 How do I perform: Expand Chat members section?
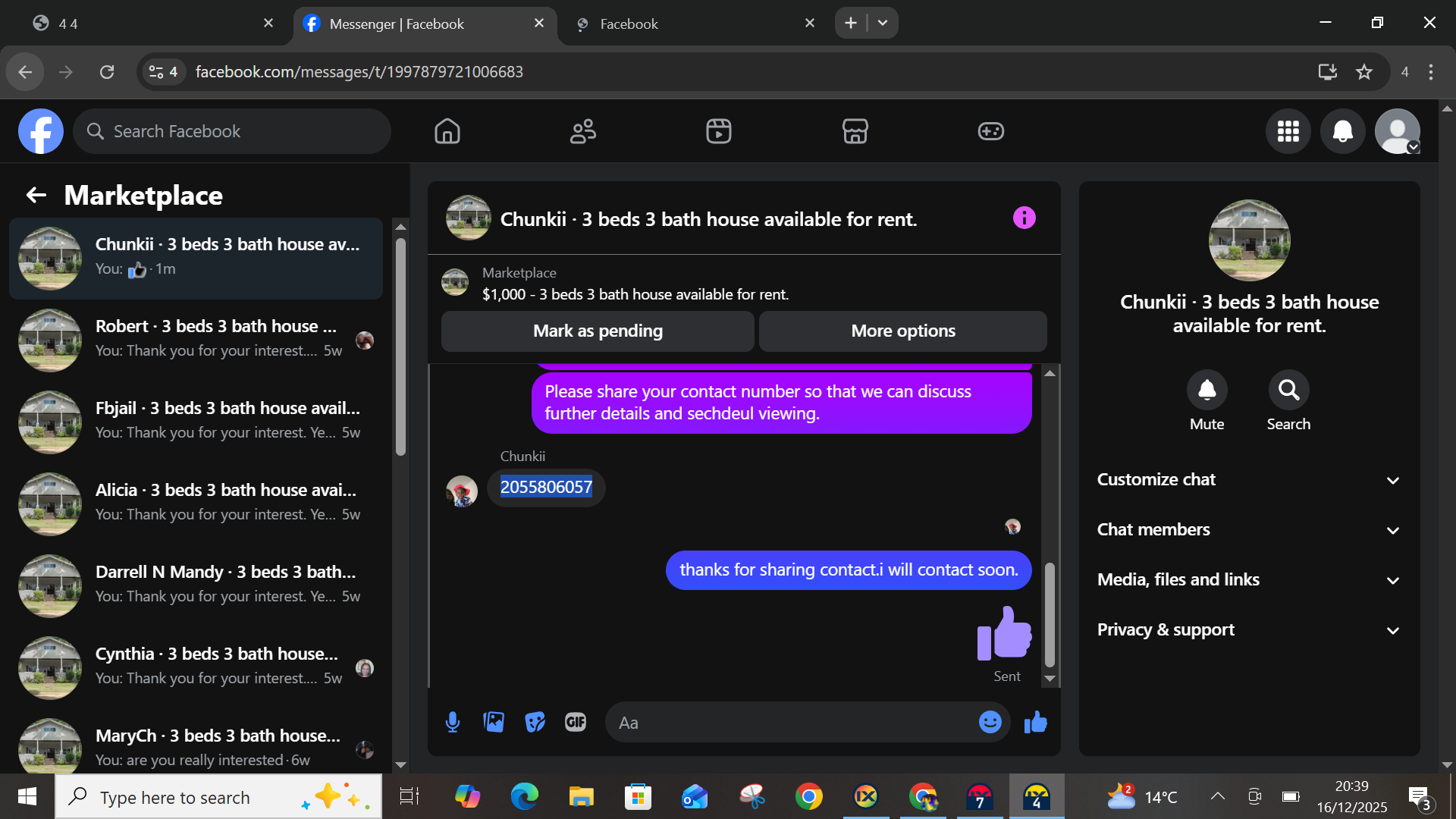[1249, 530]
